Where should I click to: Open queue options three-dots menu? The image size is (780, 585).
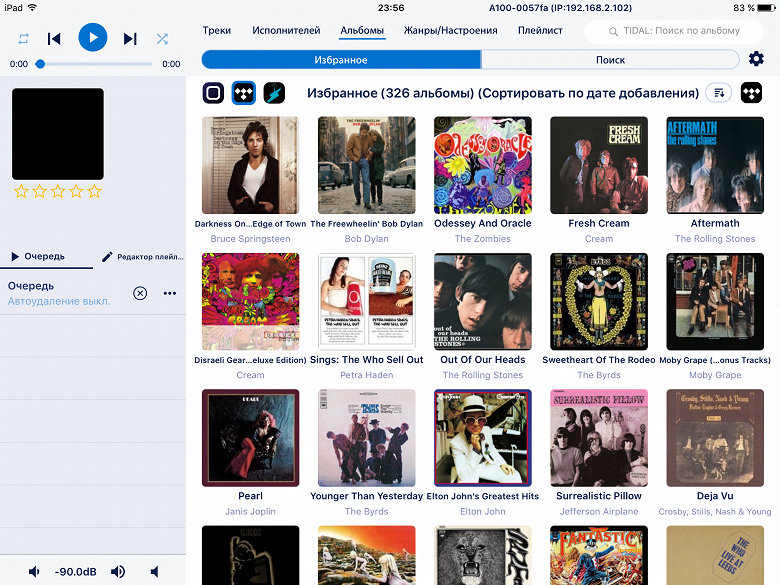pyautogui.click(x=170, y=293)
